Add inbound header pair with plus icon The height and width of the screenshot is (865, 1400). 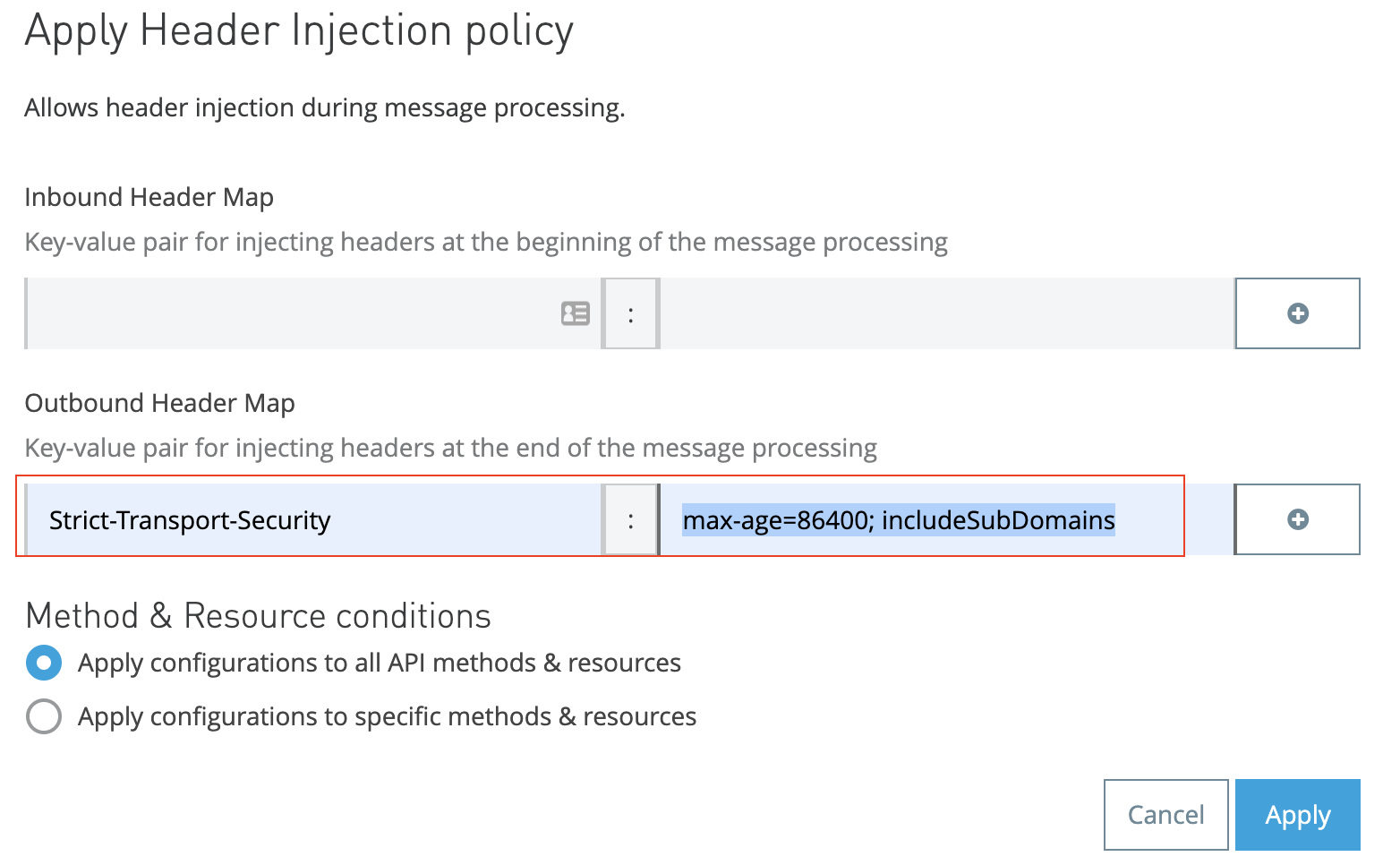coord(1297,313)
